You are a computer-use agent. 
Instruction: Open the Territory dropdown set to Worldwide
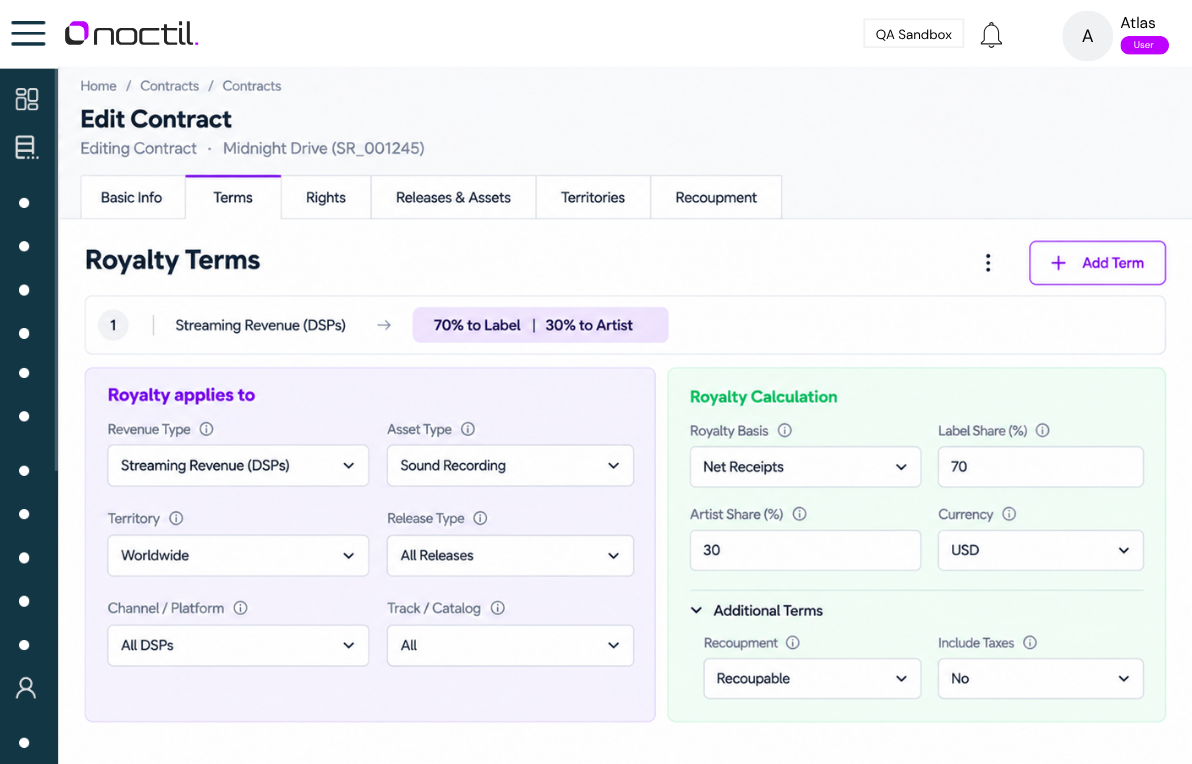click(x=238, y=556)
